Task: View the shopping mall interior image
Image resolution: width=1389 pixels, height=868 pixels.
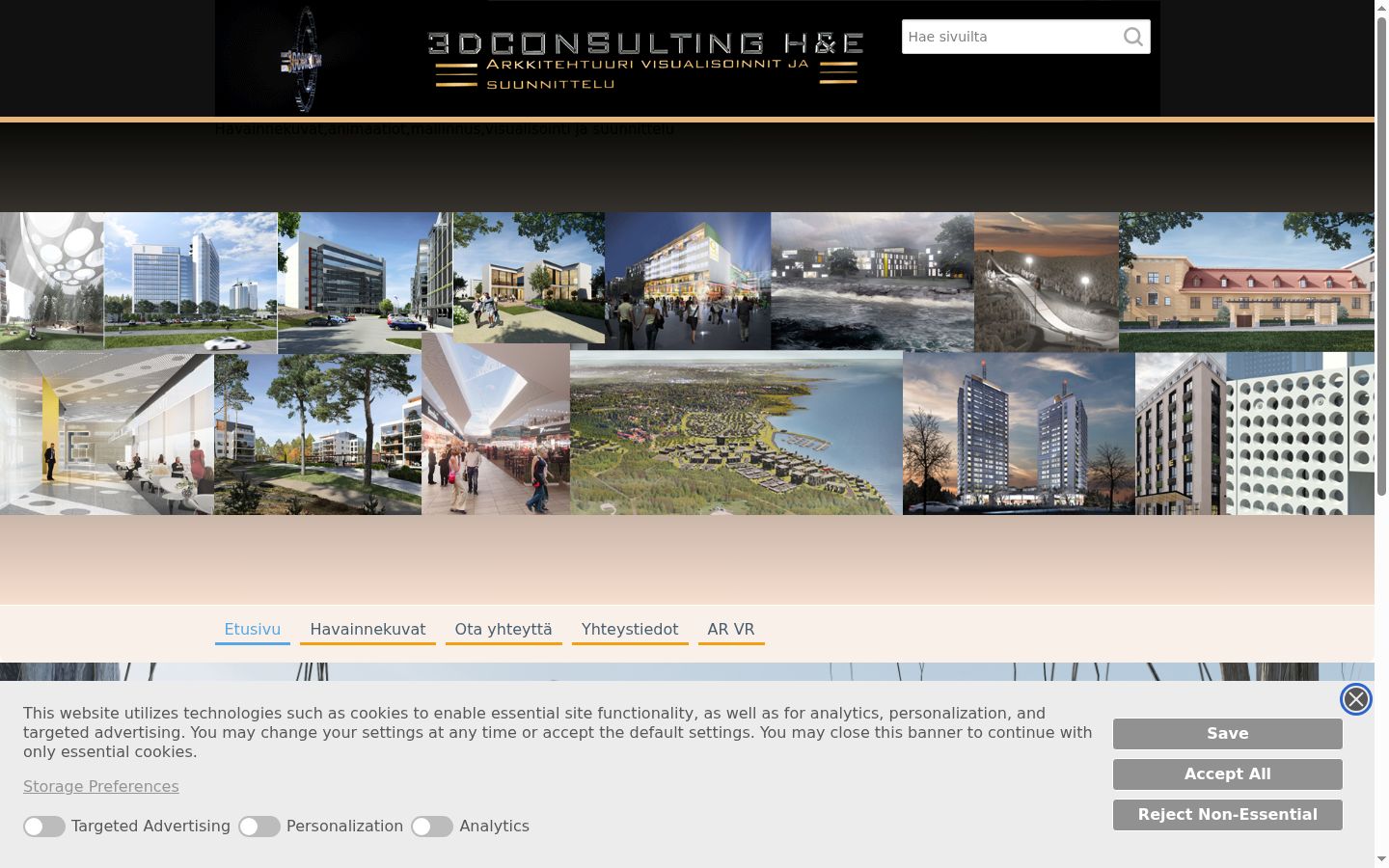Action: click(496, 424)
